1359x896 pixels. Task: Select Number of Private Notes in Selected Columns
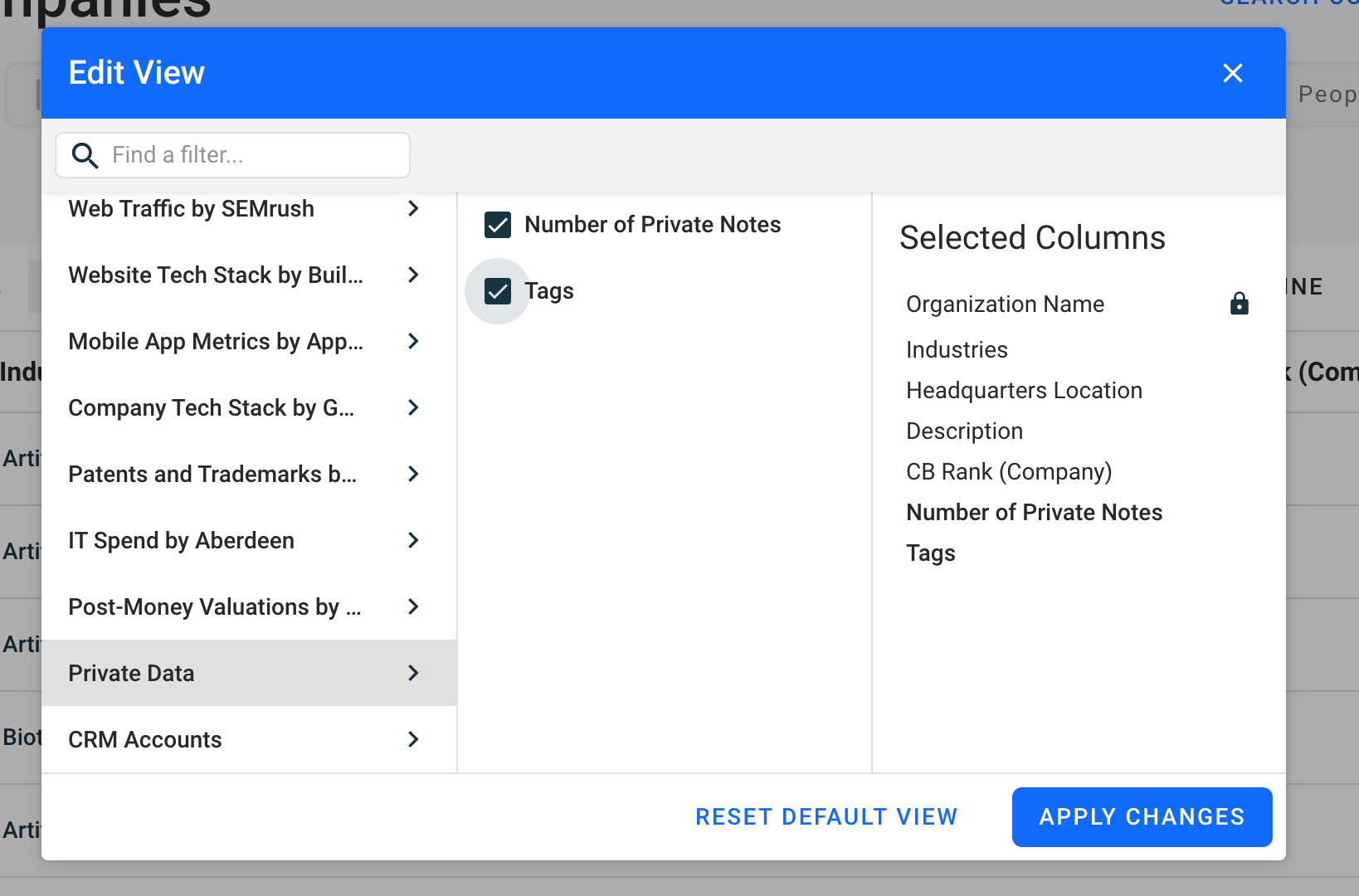click(x=1034, y=513)
